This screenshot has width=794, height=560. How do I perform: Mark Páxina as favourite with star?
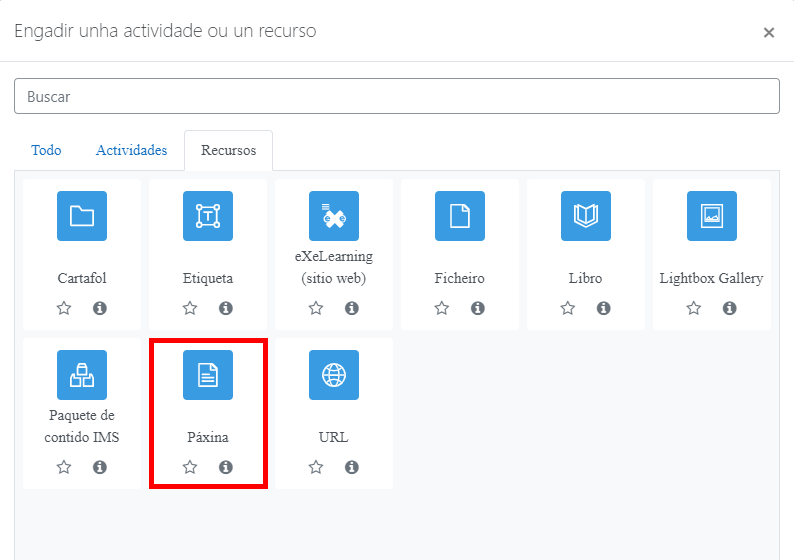(x=190, y=467)
